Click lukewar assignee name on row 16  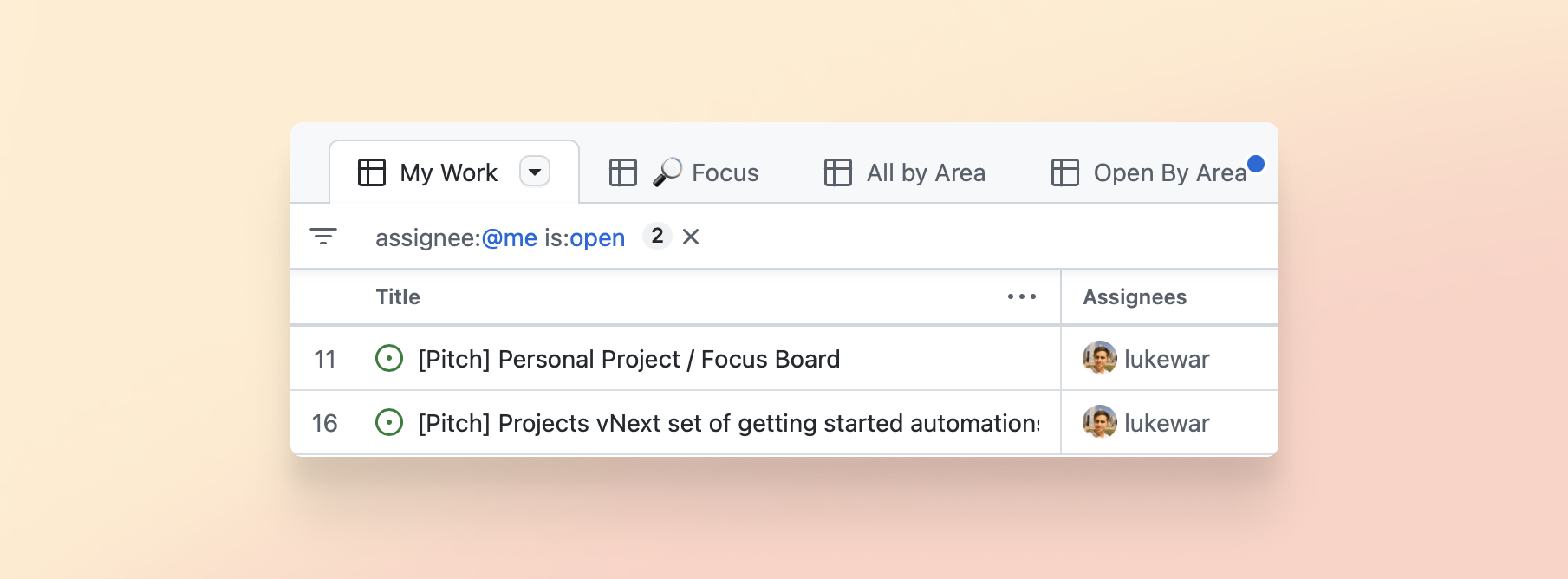pos(1166,422)
